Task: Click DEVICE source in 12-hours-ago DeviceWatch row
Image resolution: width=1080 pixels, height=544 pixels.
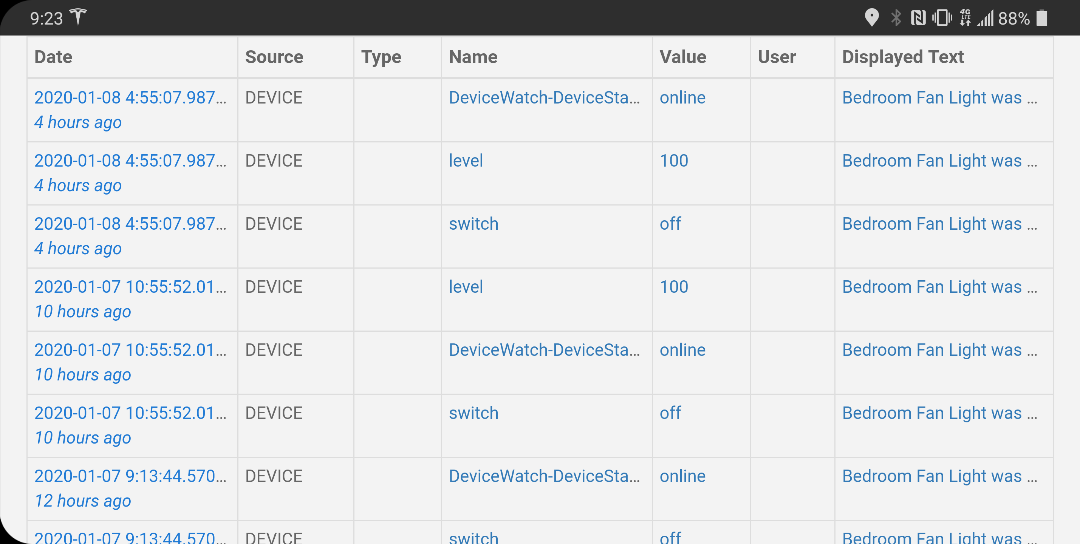Action: coord(274,477)
